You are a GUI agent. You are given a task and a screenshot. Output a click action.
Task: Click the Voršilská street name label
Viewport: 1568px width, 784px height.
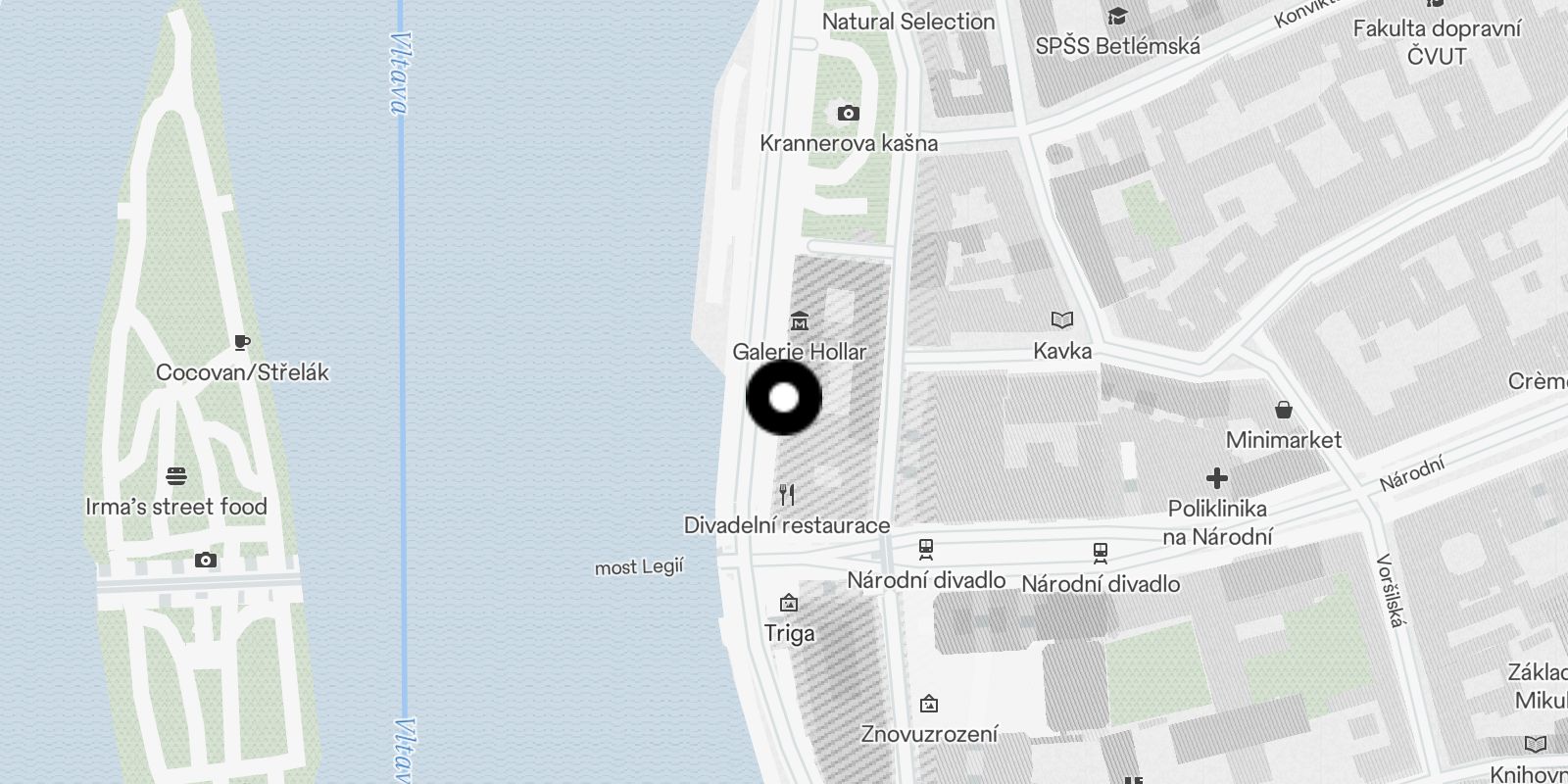coord(1391,590)
